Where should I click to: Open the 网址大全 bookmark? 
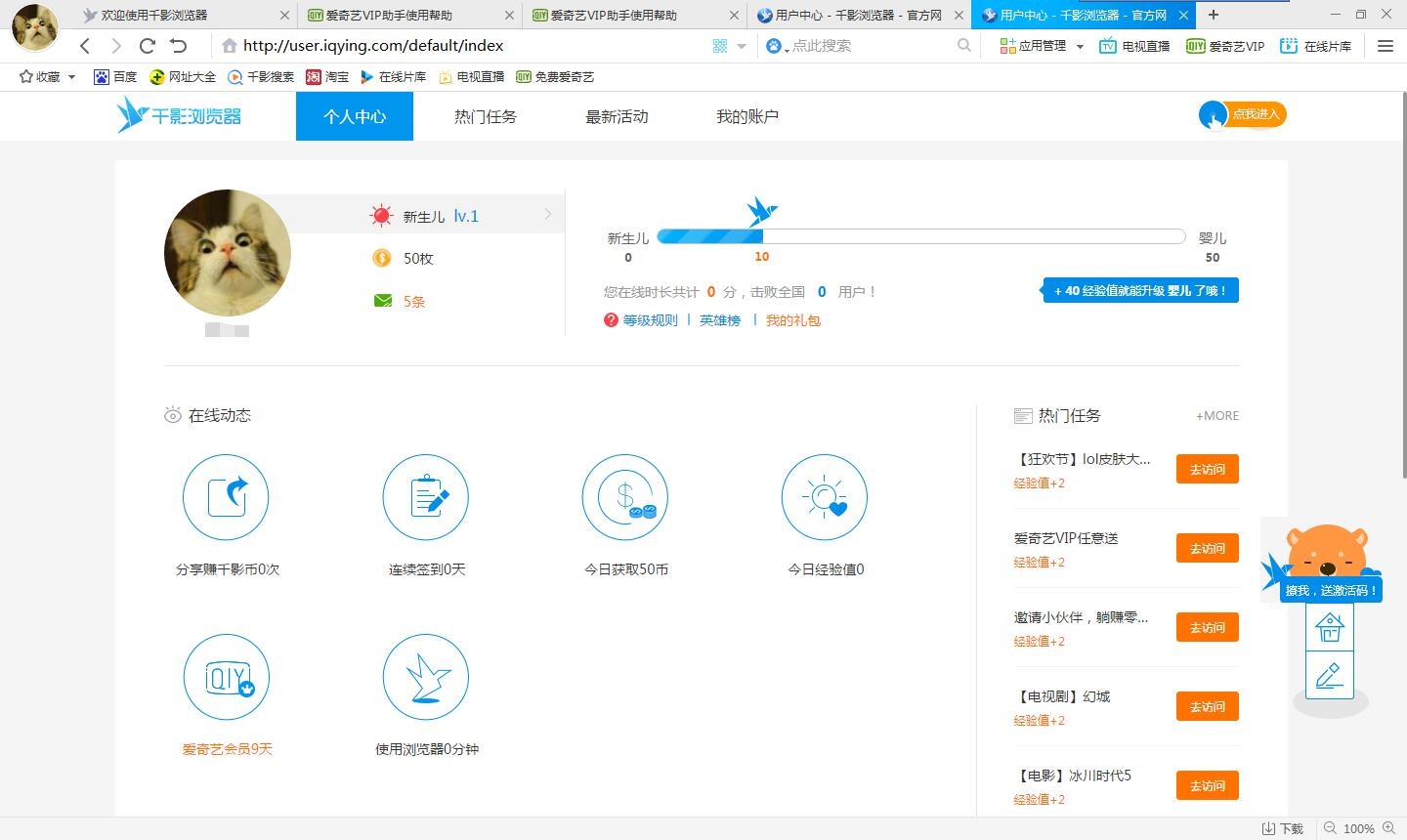pos(183,76)
